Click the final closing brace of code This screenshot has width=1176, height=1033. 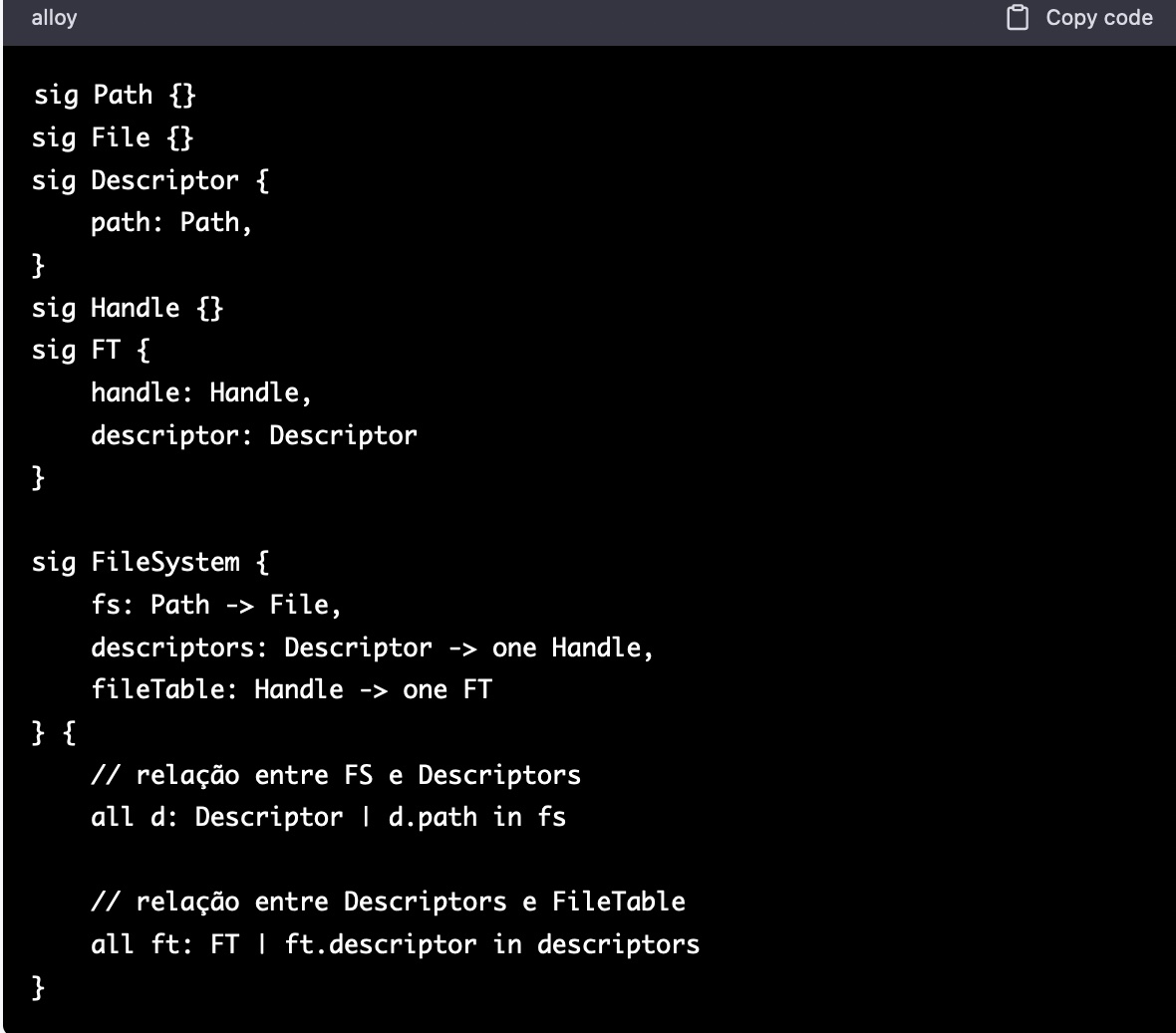tap(39, 987)
